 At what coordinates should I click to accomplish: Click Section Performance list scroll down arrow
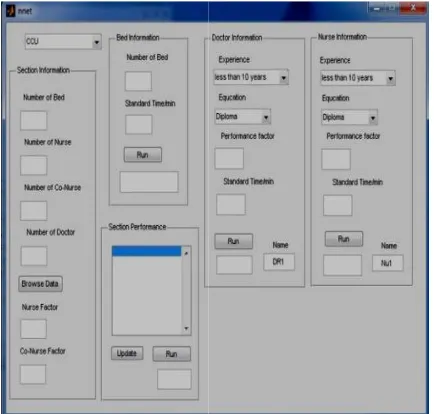tap(186, 329)
